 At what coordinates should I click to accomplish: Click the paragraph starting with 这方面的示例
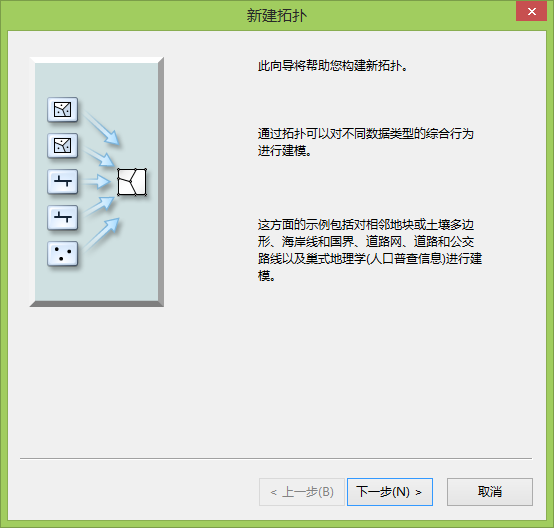pos(370,250)
